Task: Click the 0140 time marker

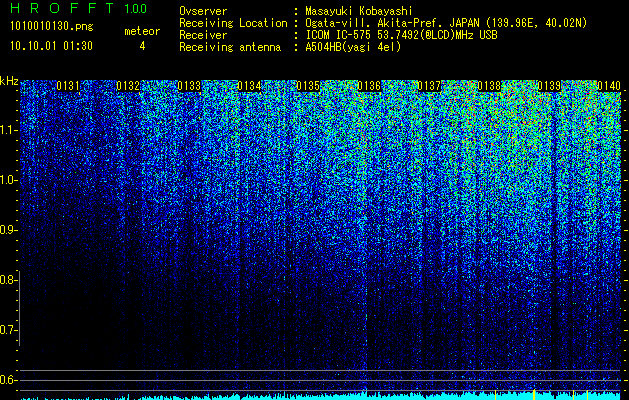Action: (609, 86)
